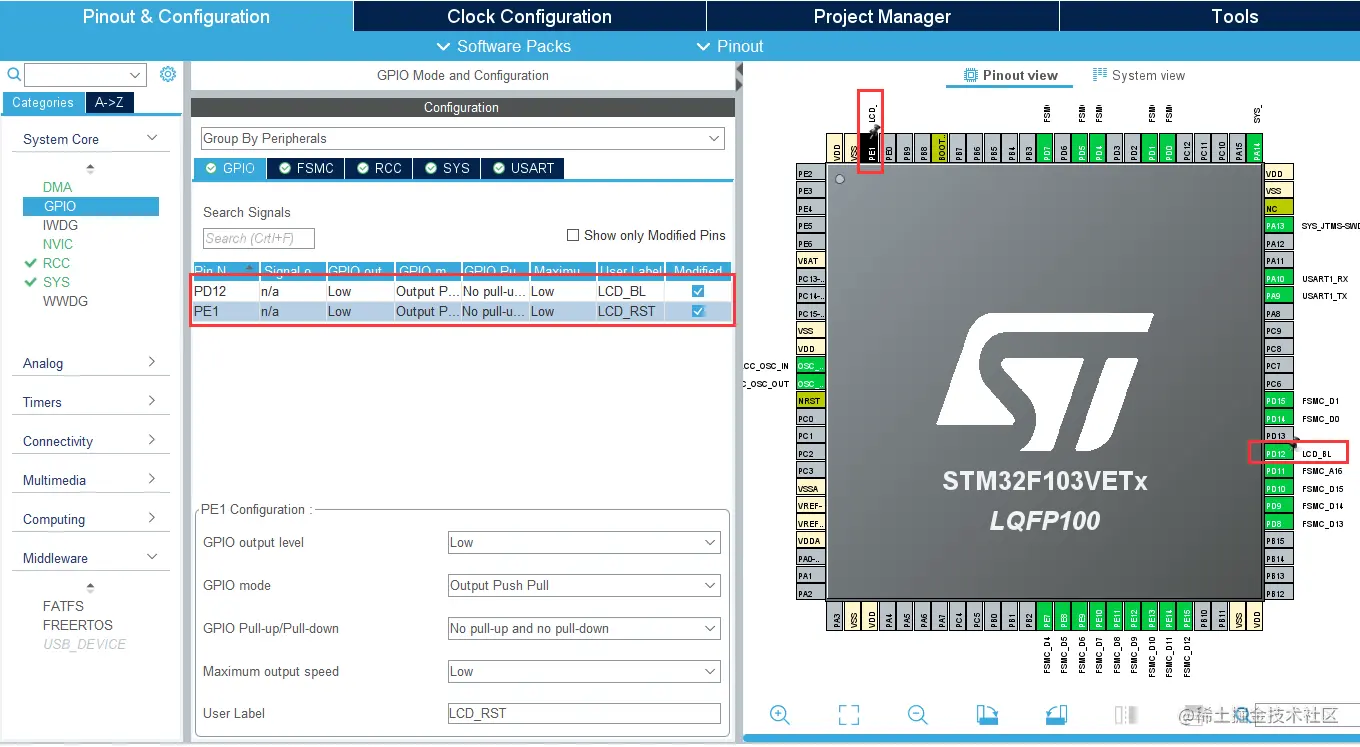Click LCD_BL user label cell

click(x=630, y=291)
